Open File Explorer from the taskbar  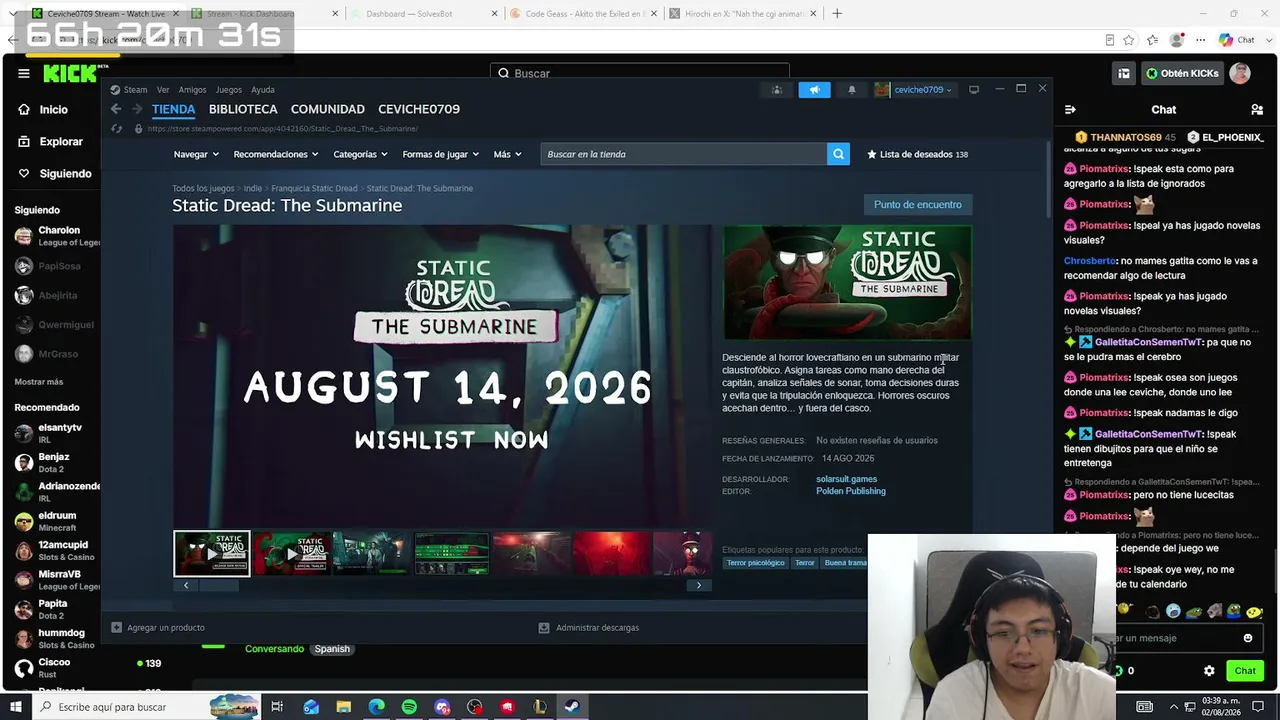click(343, 707)
